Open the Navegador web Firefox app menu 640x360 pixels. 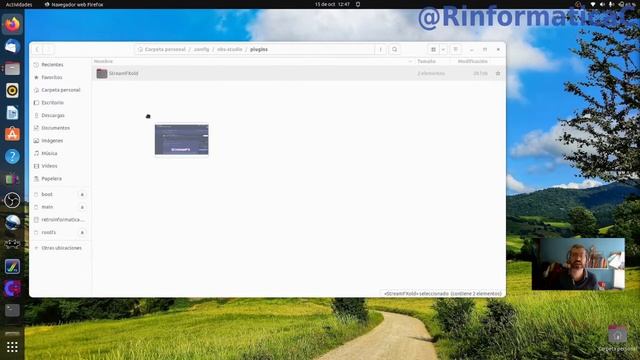point(74,4)
